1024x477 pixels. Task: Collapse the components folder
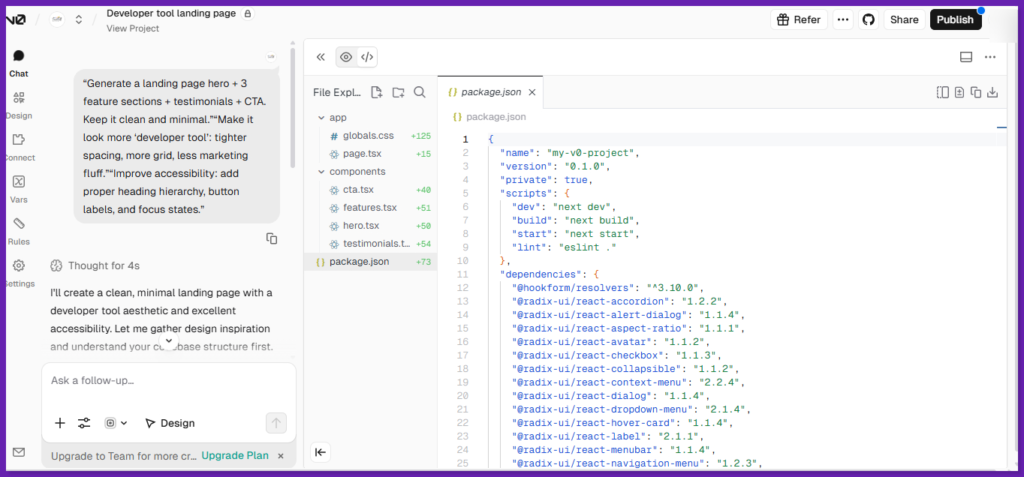point(321,172)
